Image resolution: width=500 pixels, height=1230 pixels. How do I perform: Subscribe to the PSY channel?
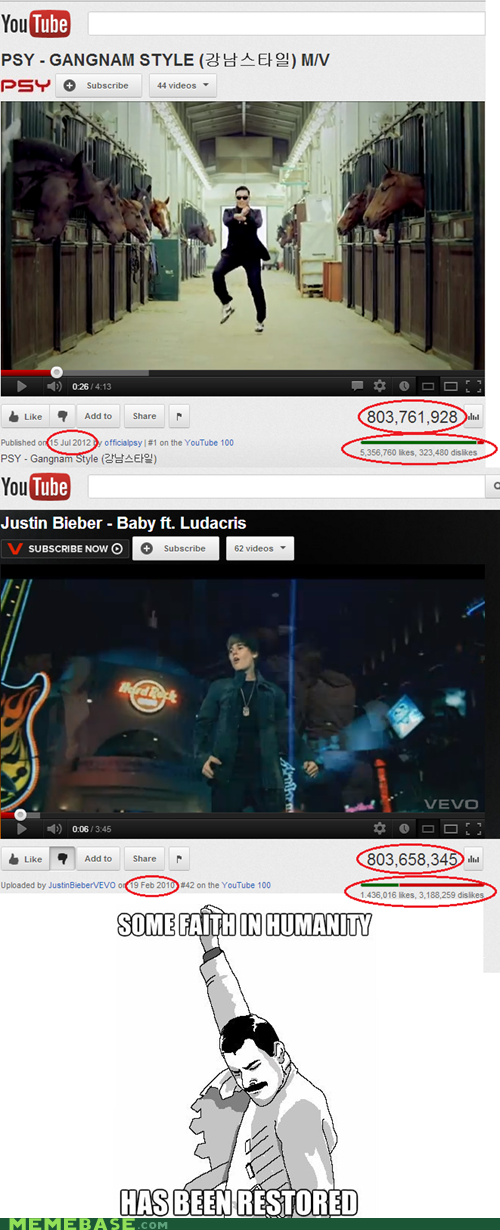99,85
